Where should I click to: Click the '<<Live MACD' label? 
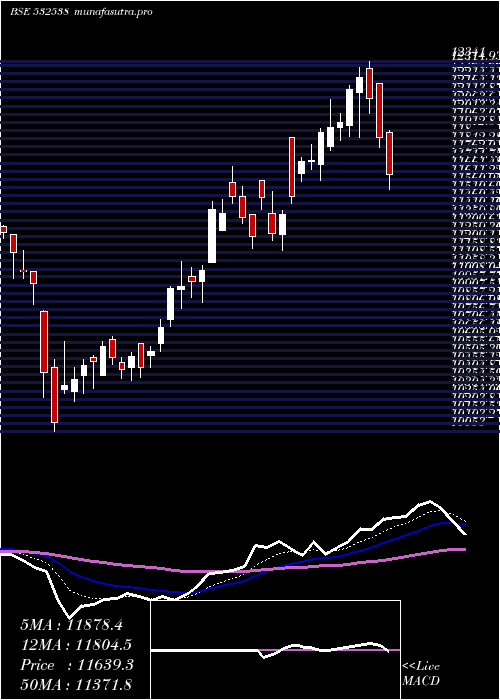(x=421, y=674)
